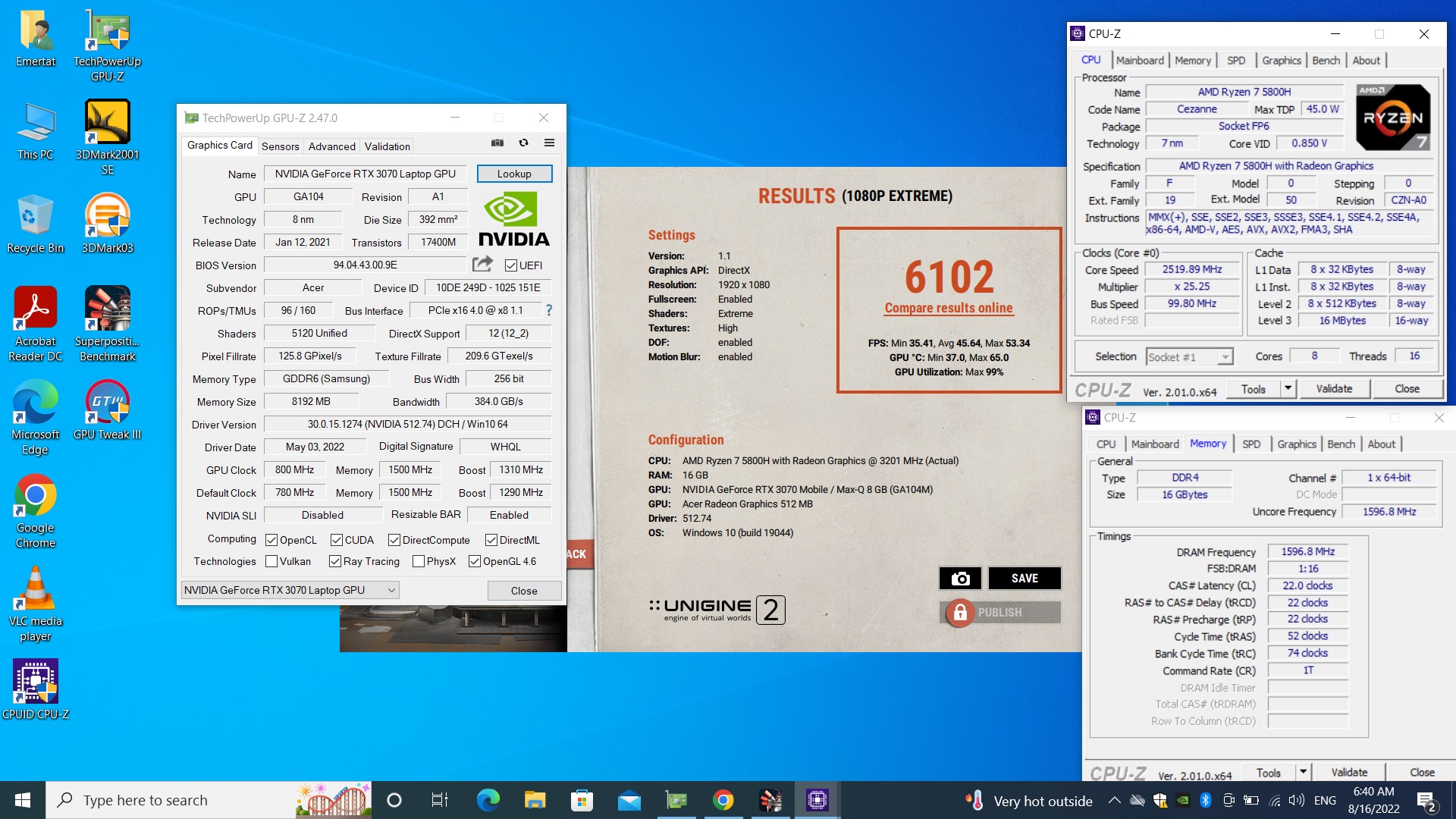Click the ENG language indicator
Viewport: 1456px width, 819px height.
click(1325, 800)
